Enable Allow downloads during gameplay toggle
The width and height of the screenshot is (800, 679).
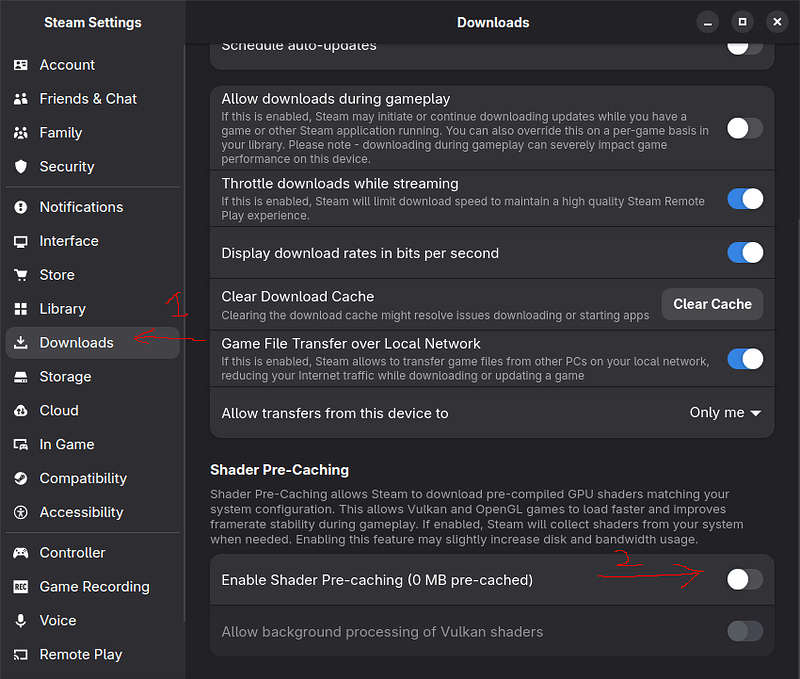(745, 128)
